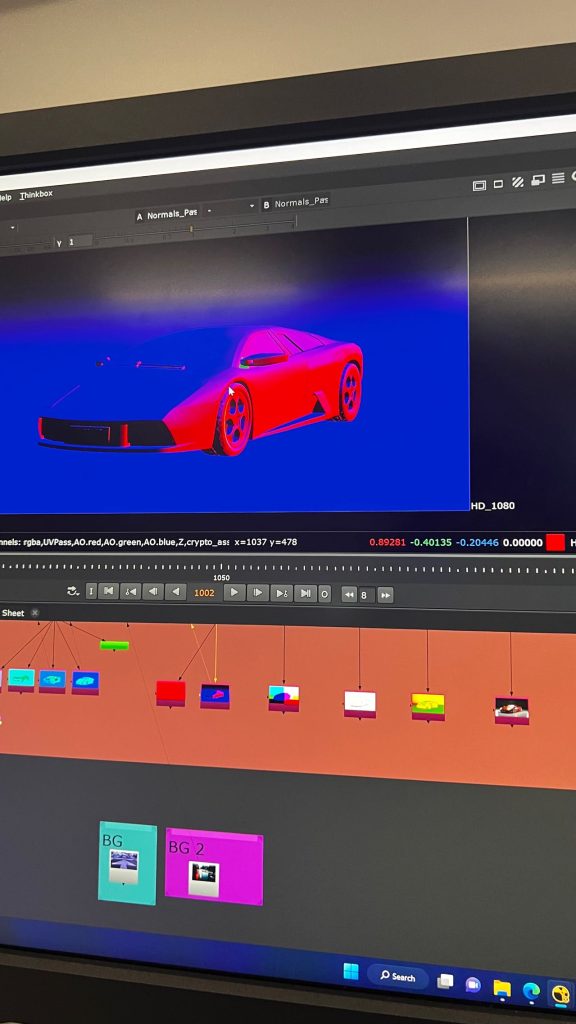Click the red sampled color swatch
Viewport: 576px width, 1024px height.
(x=555, y=542)
